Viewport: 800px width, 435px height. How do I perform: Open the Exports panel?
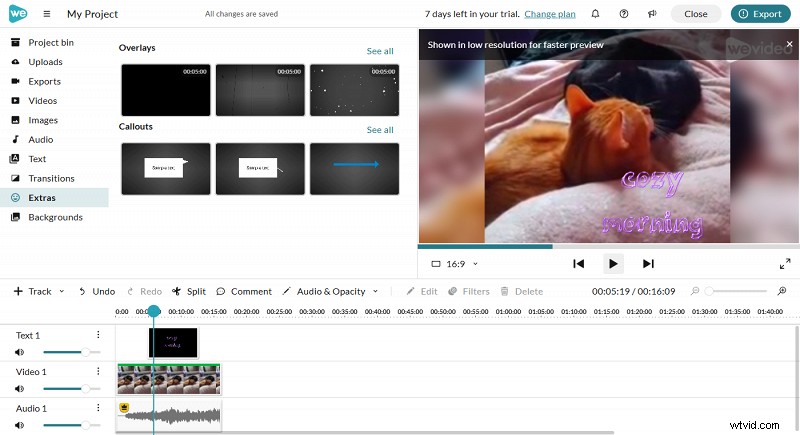tap(54, 81)
